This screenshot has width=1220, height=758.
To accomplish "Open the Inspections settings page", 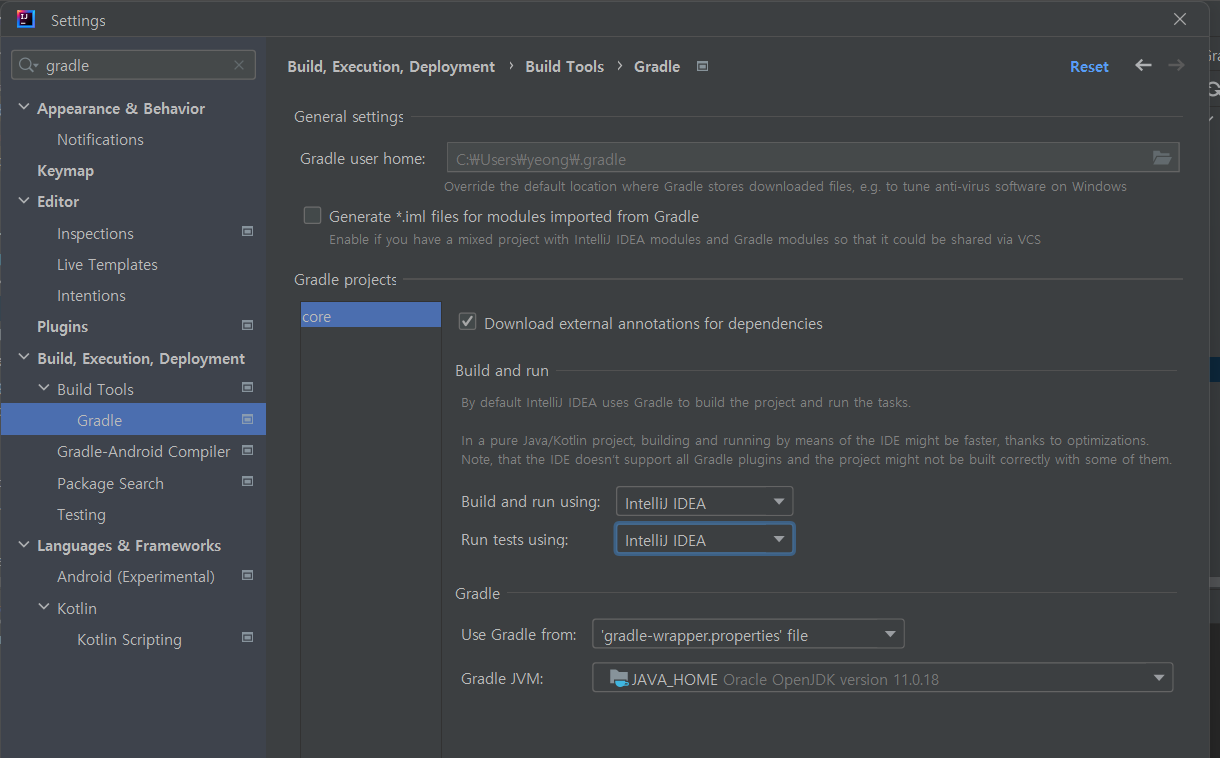I will tap(95, 234).
